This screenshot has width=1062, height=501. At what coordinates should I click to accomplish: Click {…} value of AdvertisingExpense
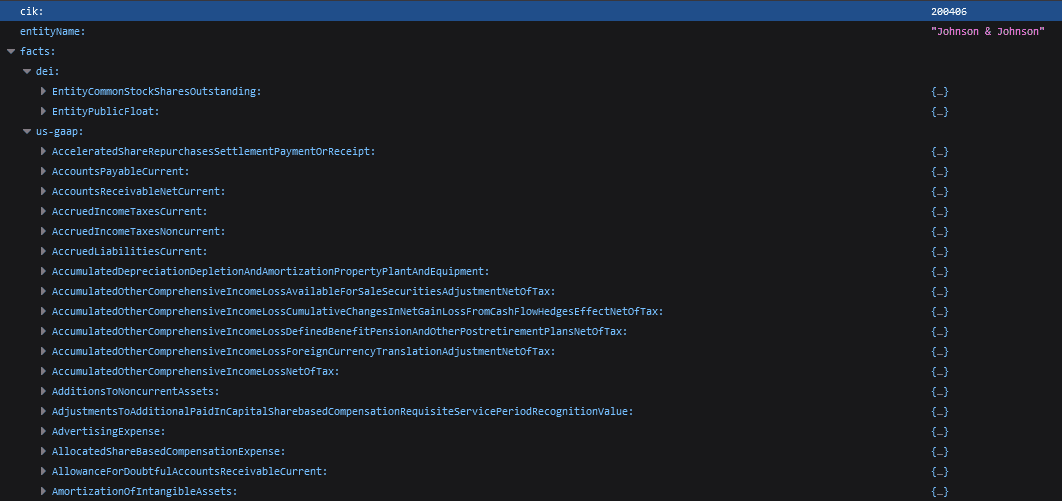940,431
